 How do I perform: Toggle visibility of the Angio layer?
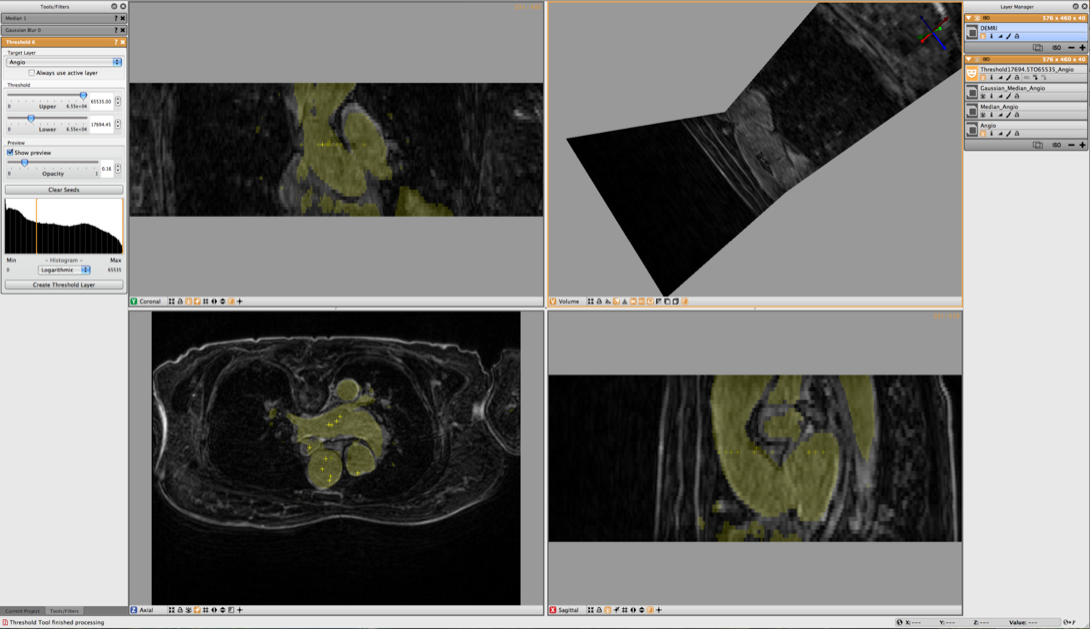[983, 133]
